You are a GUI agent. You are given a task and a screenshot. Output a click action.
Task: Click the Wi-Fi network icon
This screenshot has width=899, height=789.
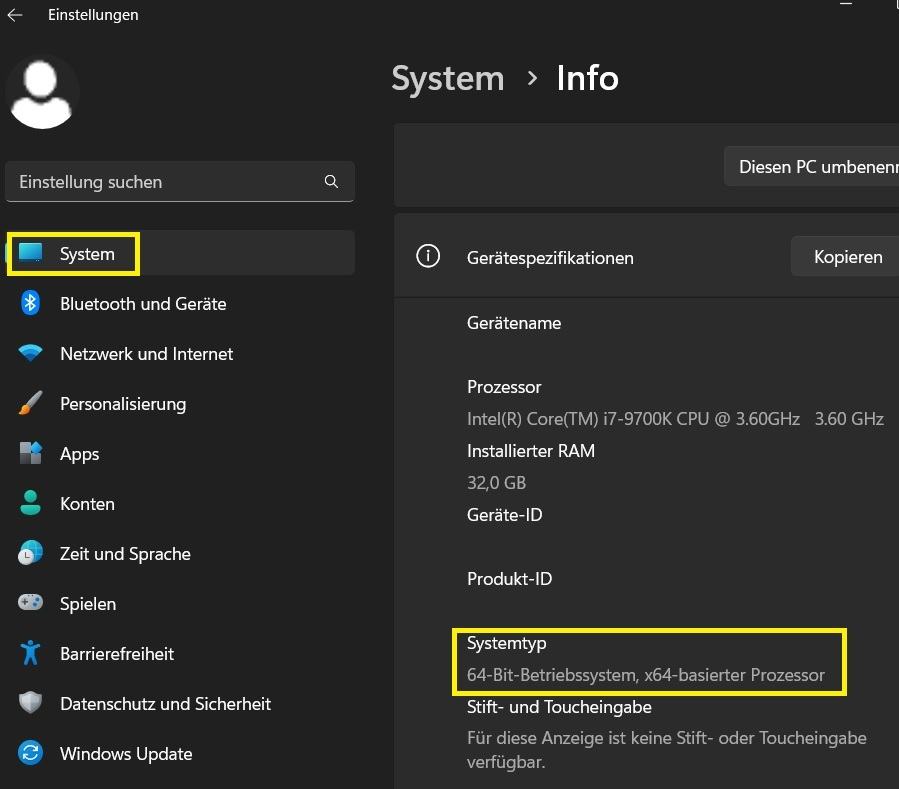coord(30,353)
